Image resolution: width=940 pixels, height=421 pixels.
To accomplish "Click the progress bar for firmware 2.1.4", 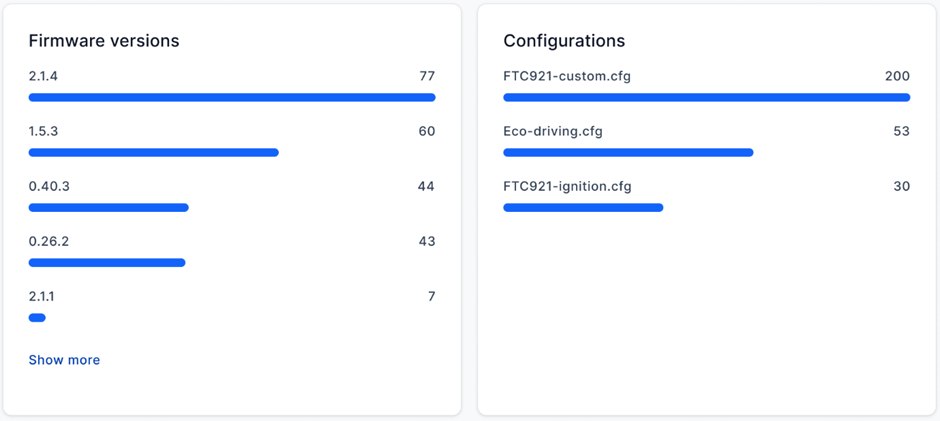I will pos(232,97).
